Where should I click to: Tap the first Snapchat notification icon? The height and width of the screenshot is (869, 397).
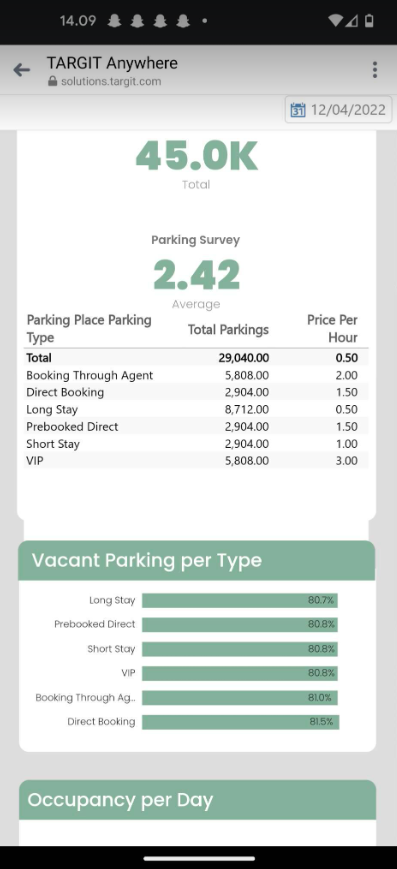click(x=115, y=21)
